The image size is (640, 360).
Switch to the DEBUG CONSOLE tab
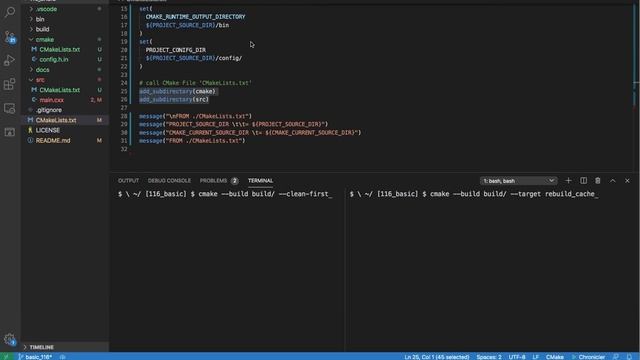[x=169, y=180]
